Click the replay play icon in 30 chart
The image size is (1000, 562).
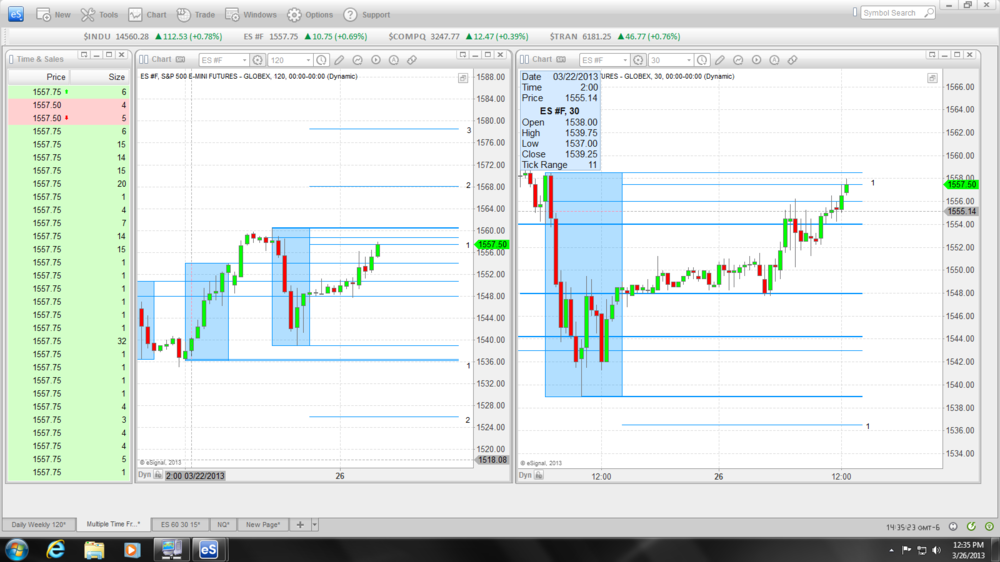pyautogui.click(x=756, y=60)
